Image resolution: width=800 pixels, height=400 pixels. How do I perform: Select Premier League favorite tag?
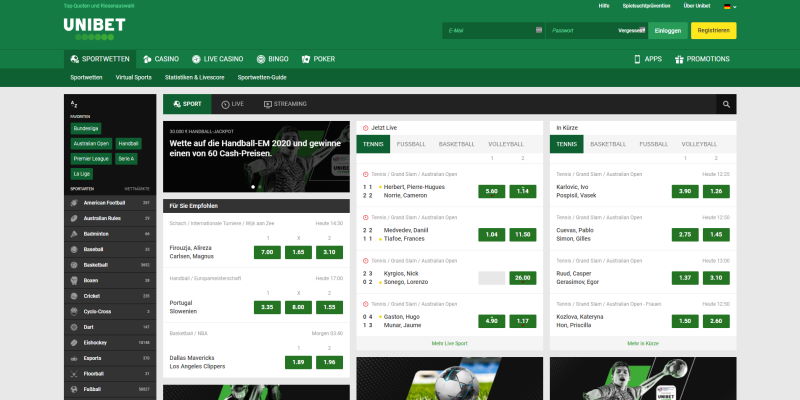pyautogui.click(x=91, y=159)
